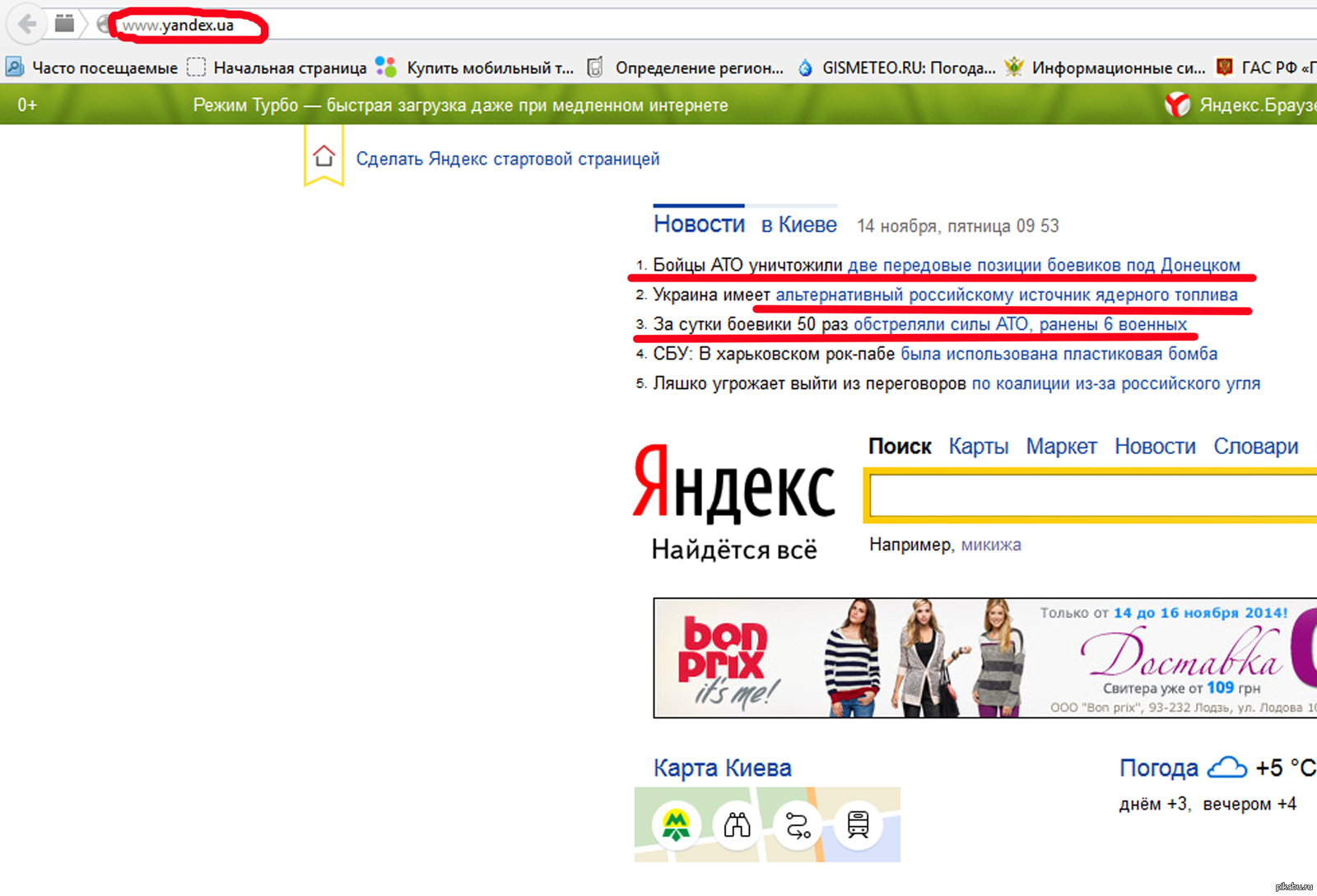This screenshot has width=1317, height=896.
Task: Click the вечером +4 forecast text
Action: (1250, 804)
